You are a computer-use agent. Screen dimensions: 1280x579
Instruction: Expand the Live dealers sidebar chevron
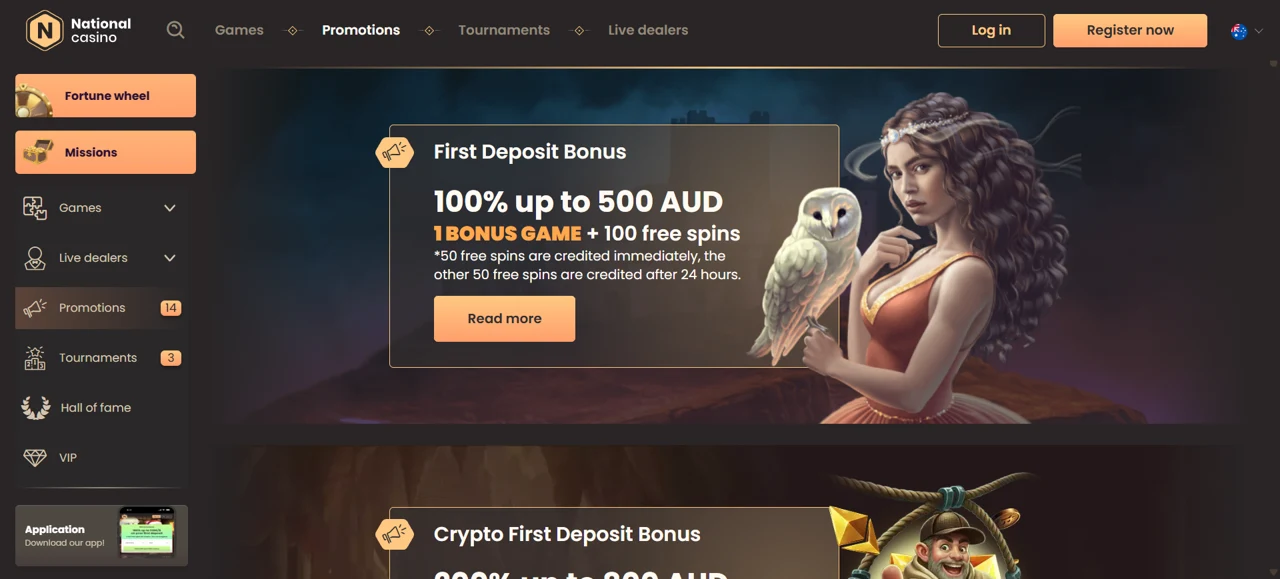click(x=170, y=258)
